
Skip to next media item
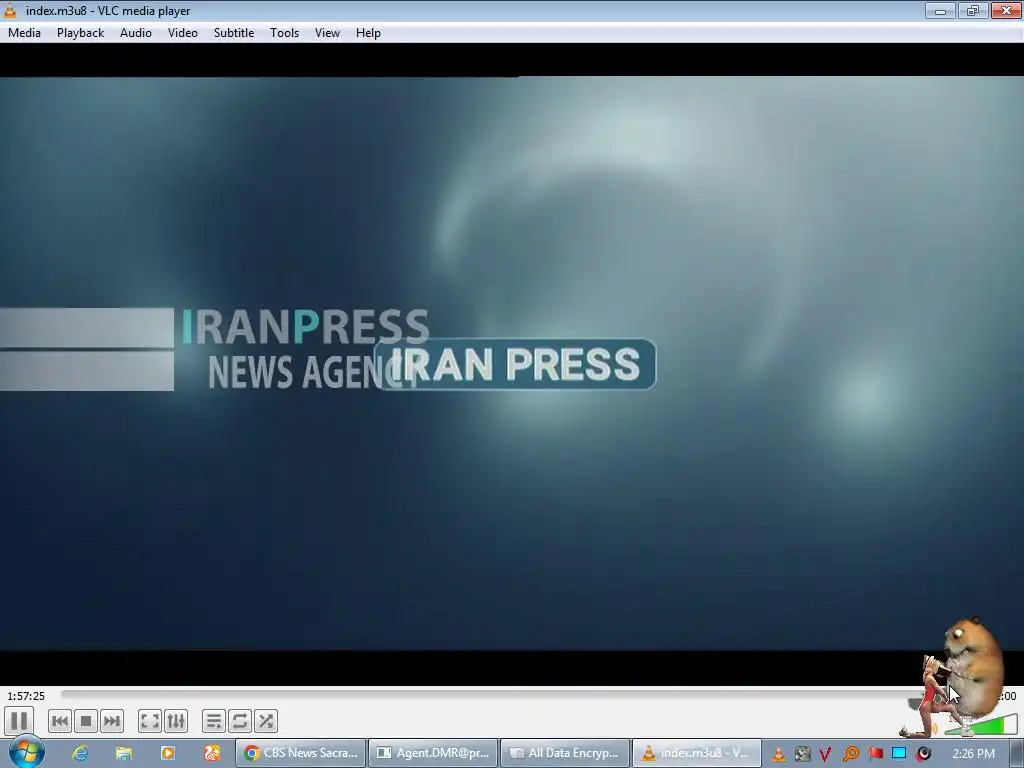coord(112,721)
